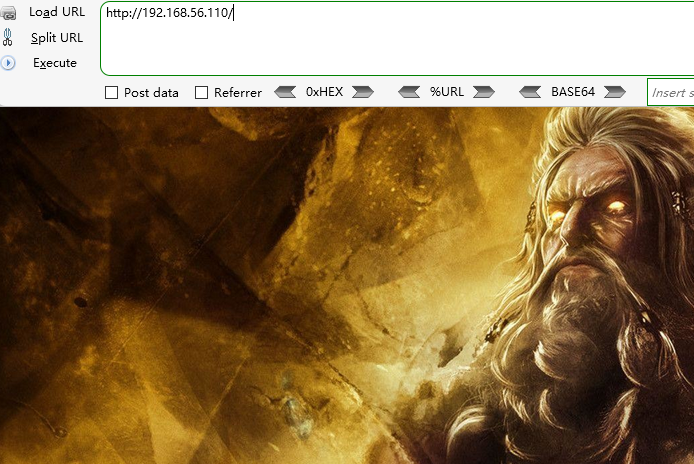The image size is (694, 464).
Task: Open the BASE64 menu label
Action: [x=573, y=92]
